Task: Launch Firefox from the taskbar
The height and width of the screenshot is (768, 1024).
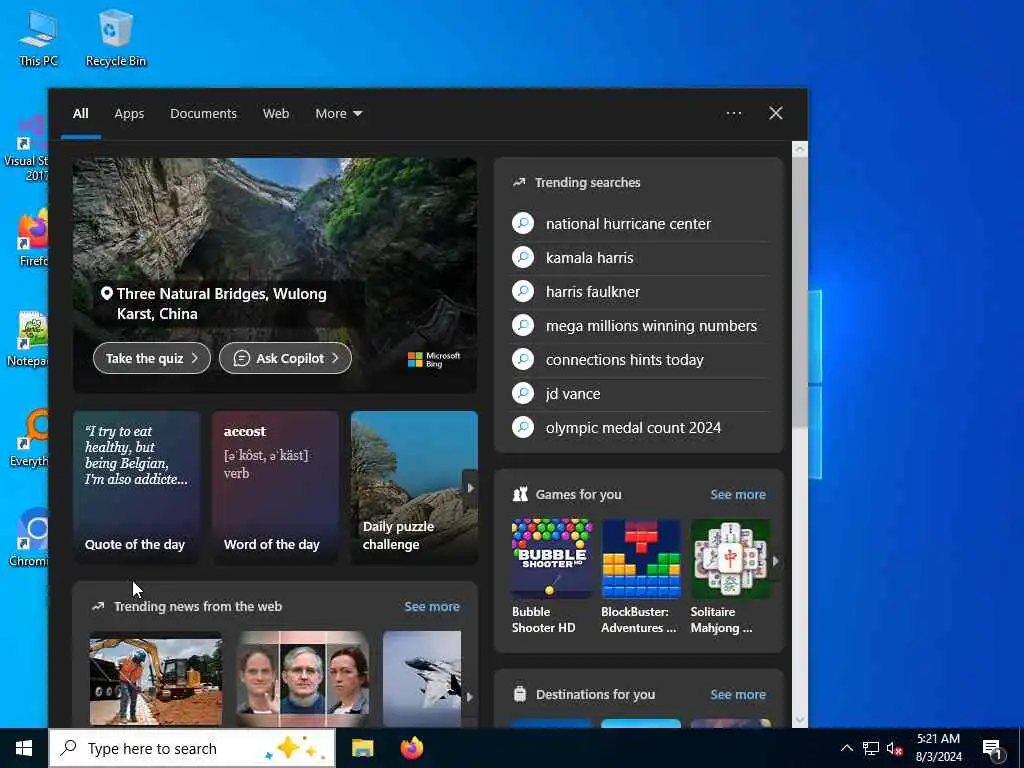Action: point(411,748)
